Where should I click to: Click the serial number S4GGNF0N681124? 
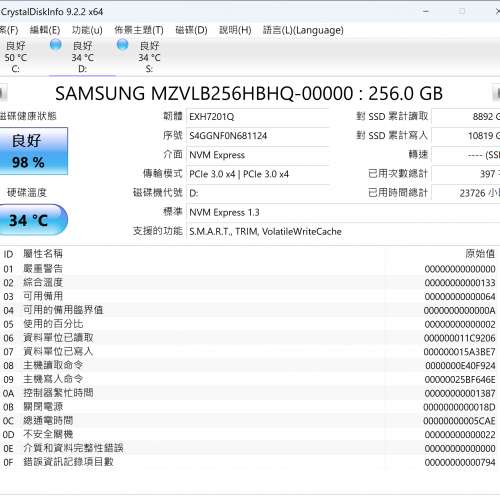258,136
